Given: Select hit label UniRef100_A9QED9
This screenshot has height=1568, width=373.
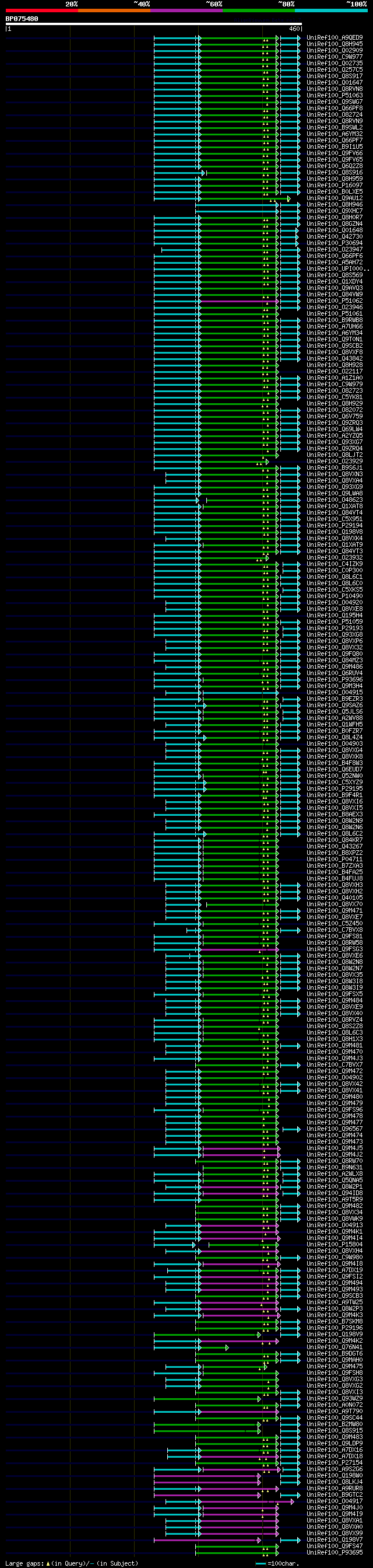Looking at the screenshot, I should pos(335,38).
